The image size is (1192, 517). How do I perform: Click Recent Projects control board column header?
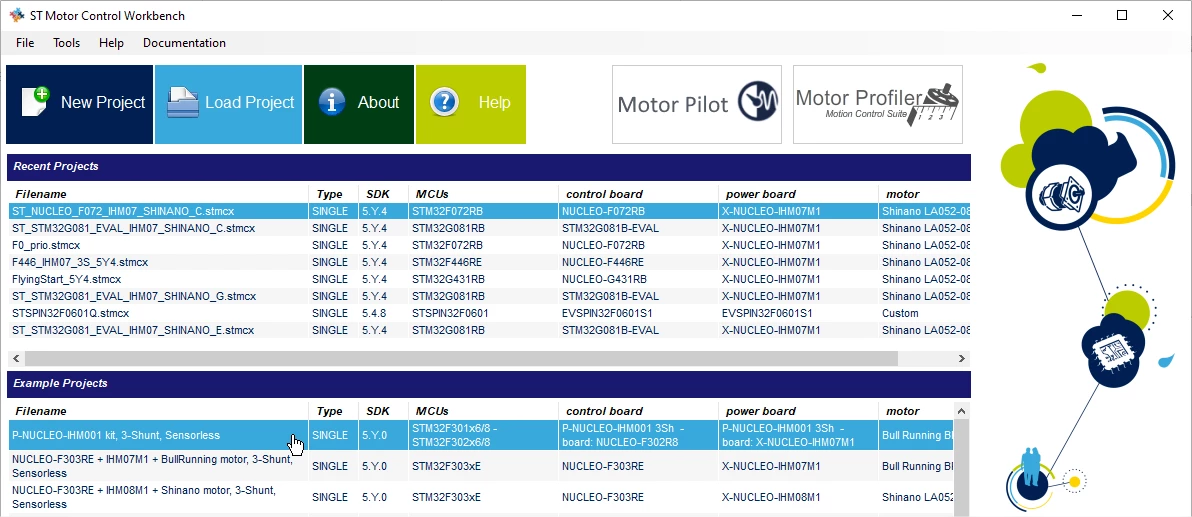638,194
